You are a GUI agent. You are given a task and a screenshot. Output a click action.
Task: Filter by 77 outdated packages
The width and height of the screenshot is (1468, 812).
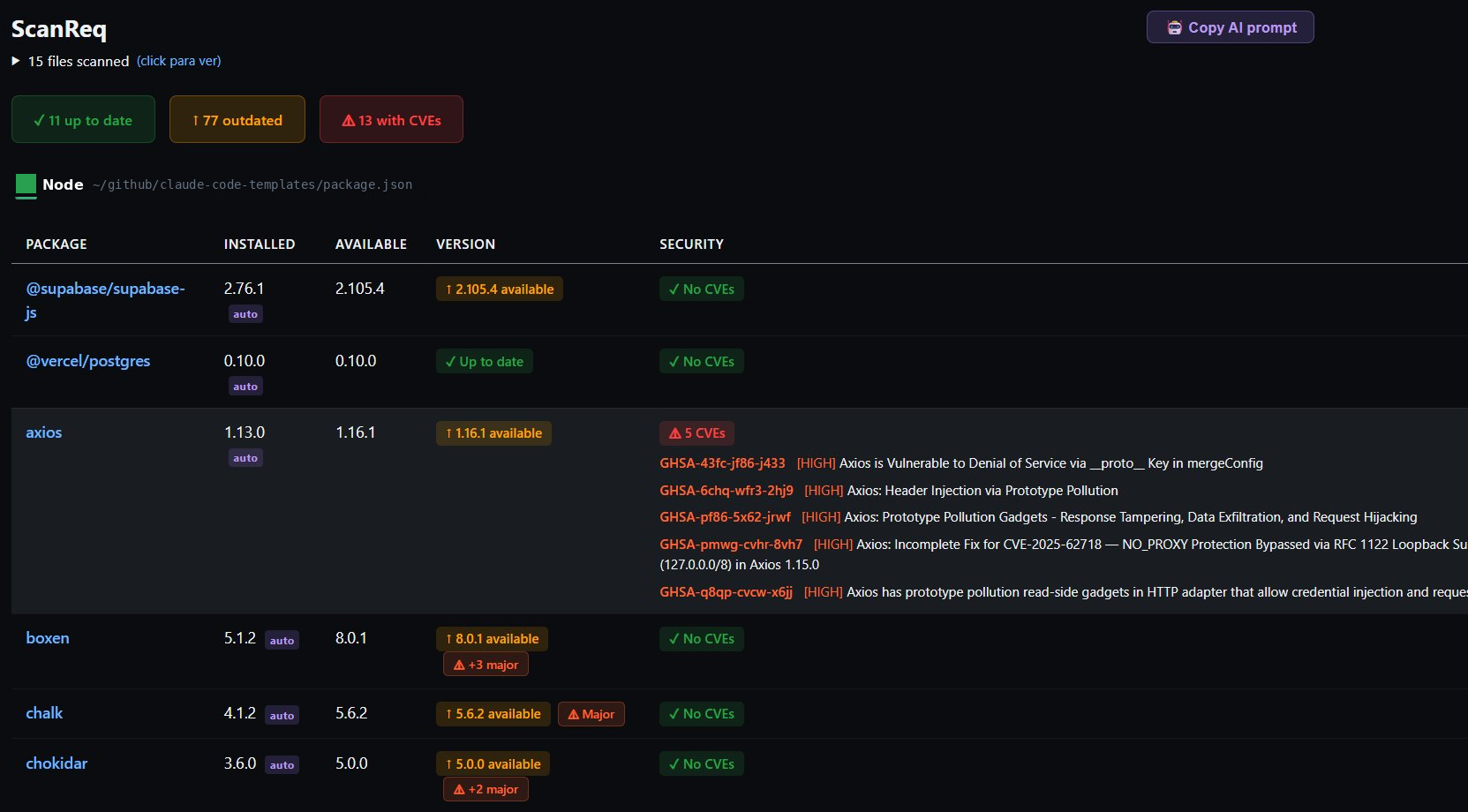[x=237, y=120]
